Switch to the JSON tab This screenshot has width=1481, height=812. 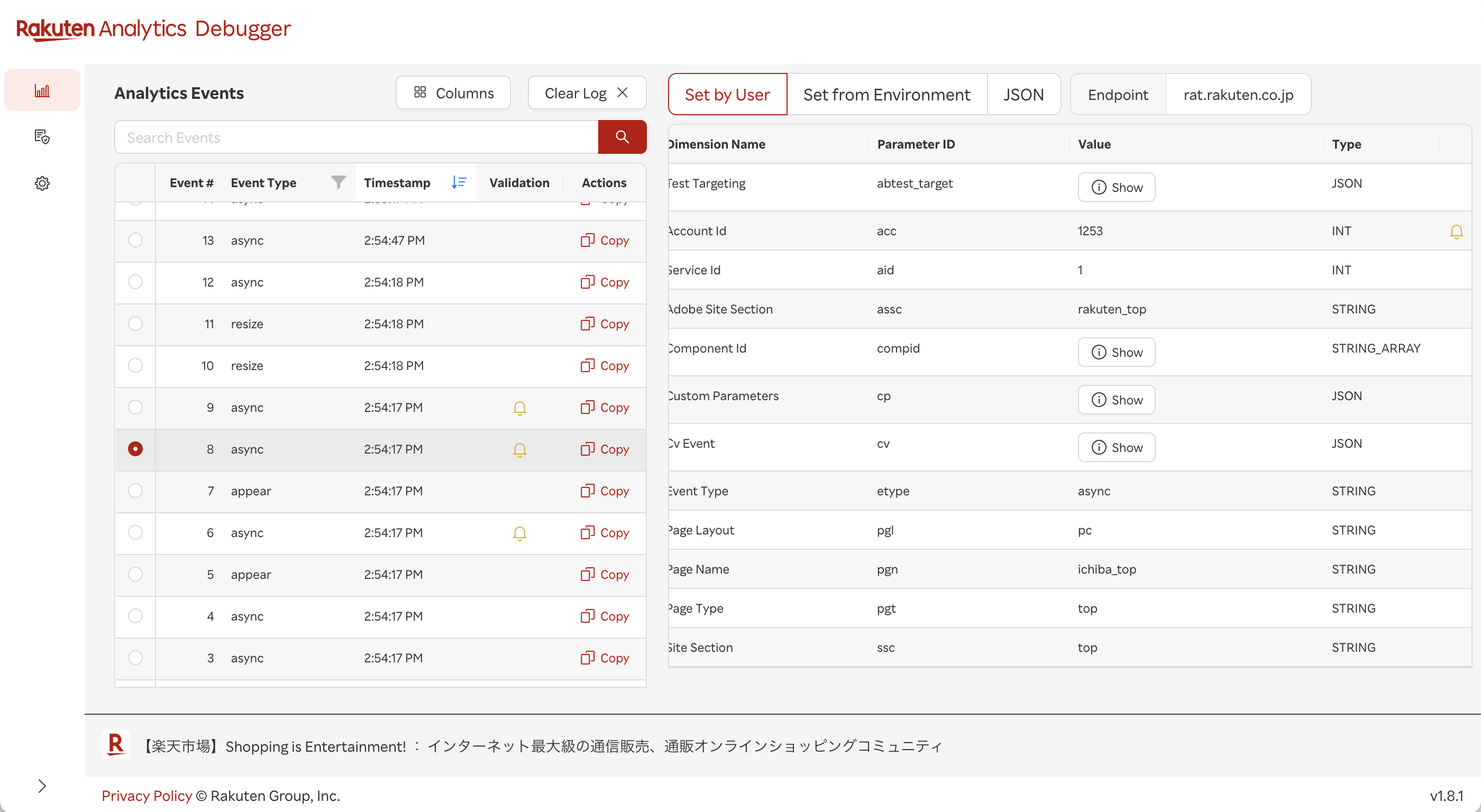(x=1023, y=94)
